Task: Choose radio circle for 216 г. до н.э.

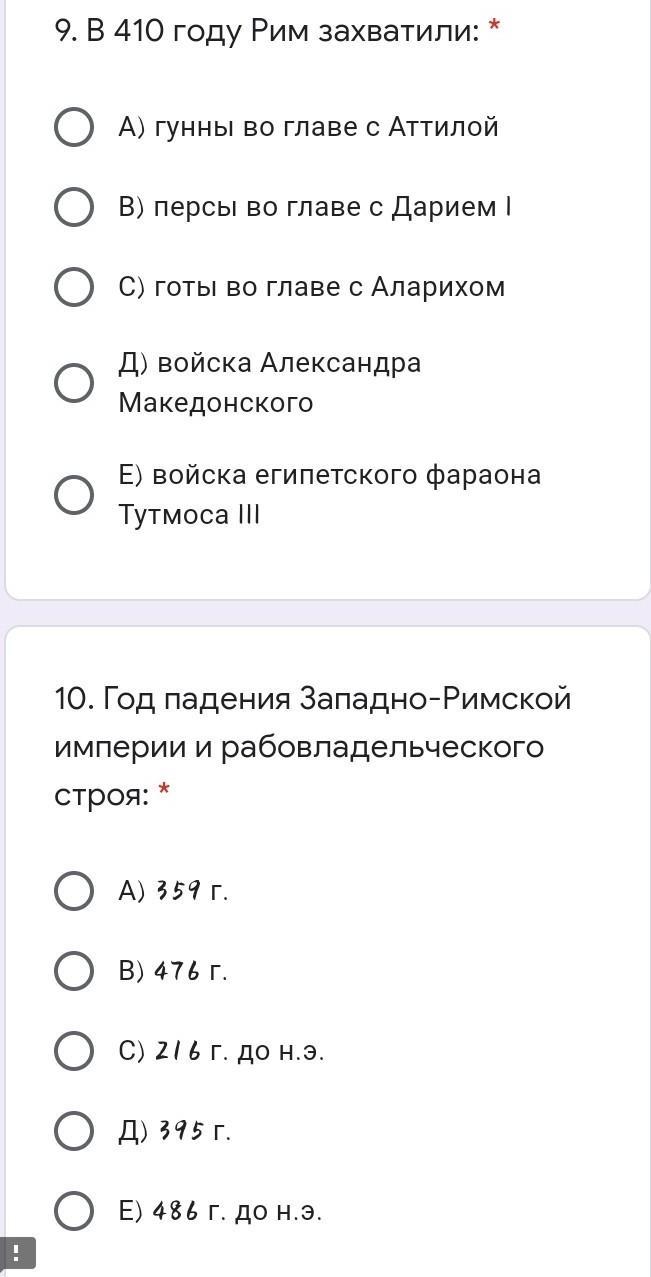Action: pos(73,1051)
